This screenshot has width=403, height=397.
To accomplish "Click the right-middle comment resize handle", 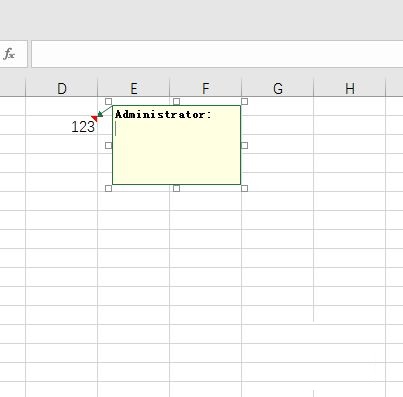I will (x=244, y=145).
